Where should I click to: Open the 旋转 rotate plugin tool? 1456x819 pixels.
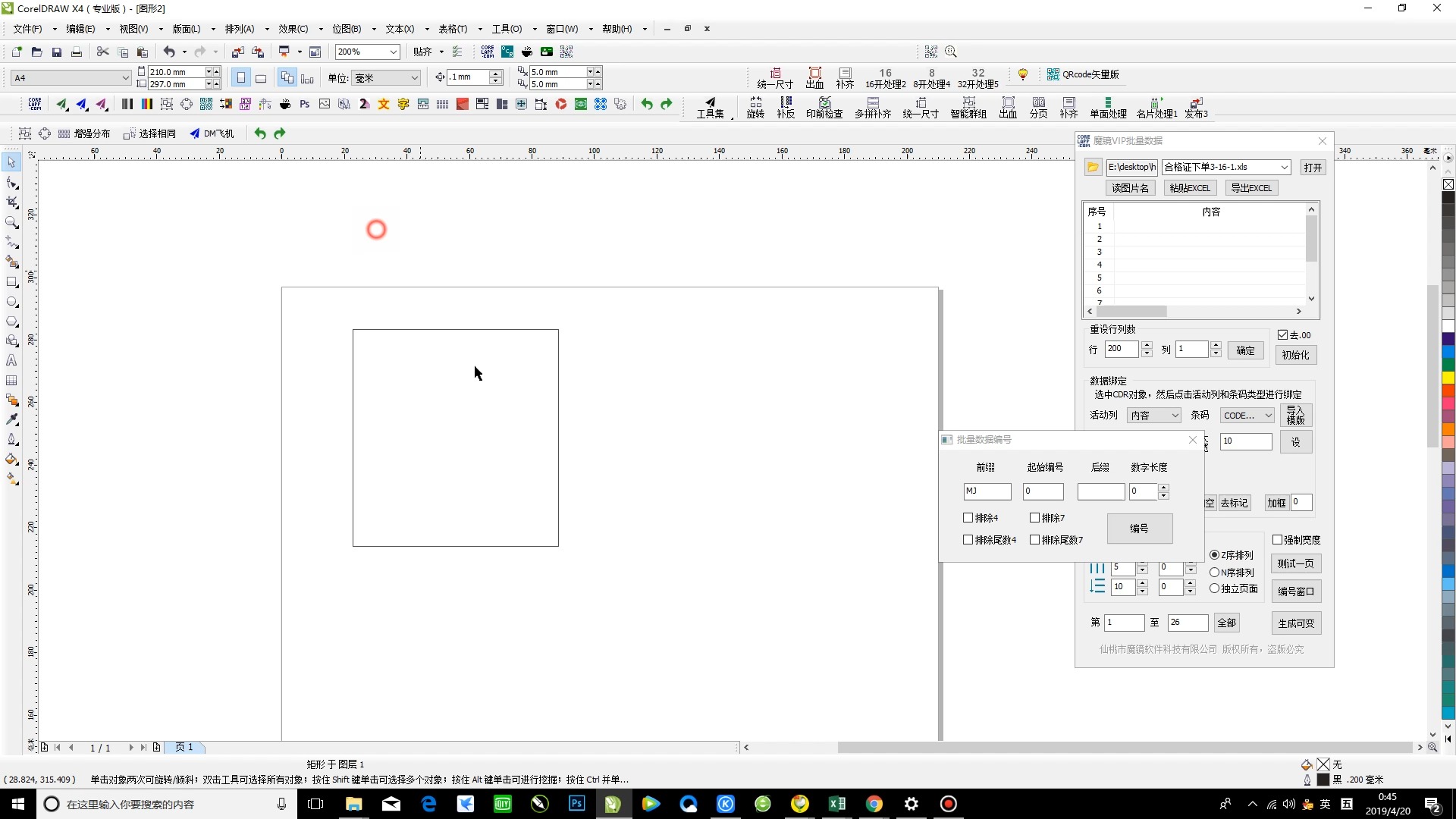click(x=755, y=107)
